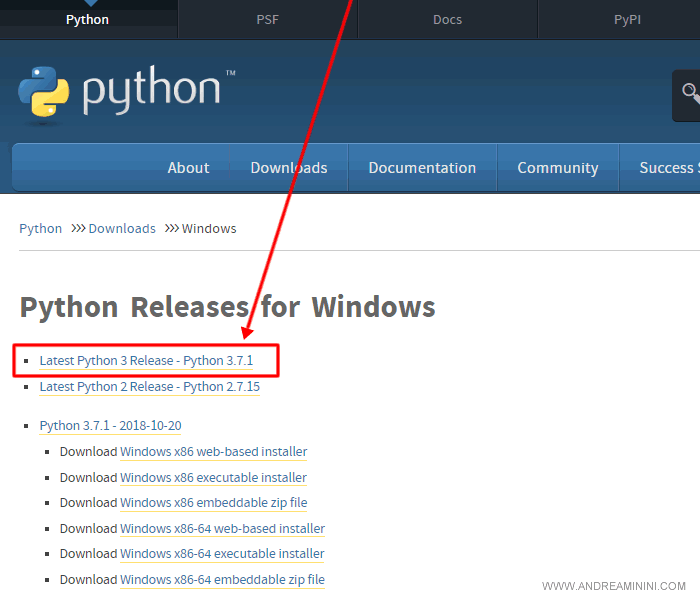
Task: Open Latest Python 3 Release - Python 3.7.1
Action: tap(146, 361)
